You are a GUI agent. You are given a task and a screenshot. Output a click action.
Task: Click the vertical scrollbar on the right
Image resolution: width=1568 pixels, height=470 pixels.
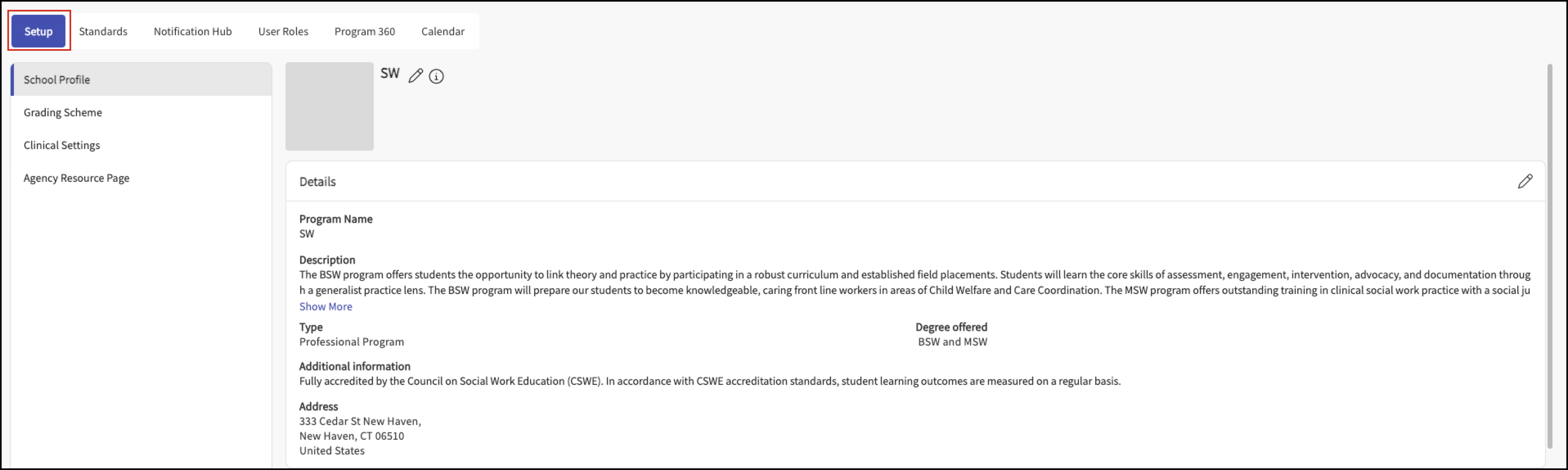[1550, 256]
